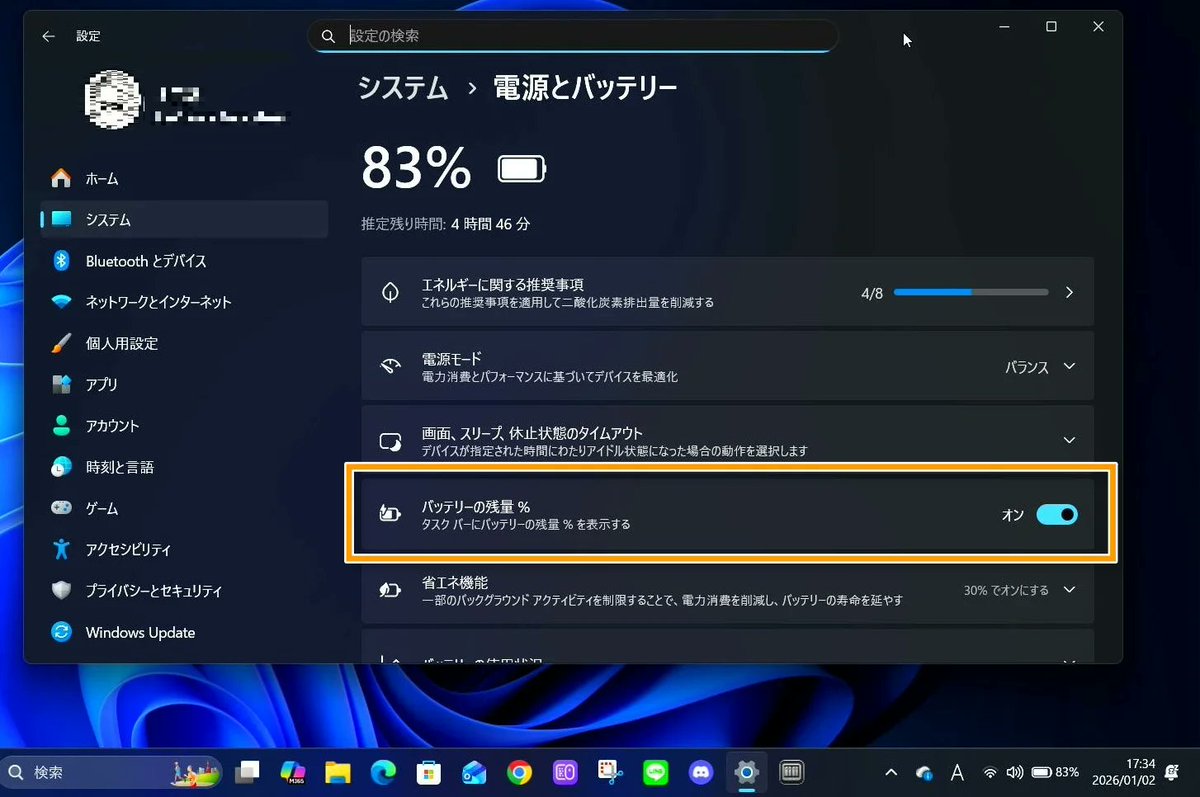The image size is (1200, 797).
Task: Click the 推定残り時間 4 時間 46 分 text
Action: tap(446, 224)
